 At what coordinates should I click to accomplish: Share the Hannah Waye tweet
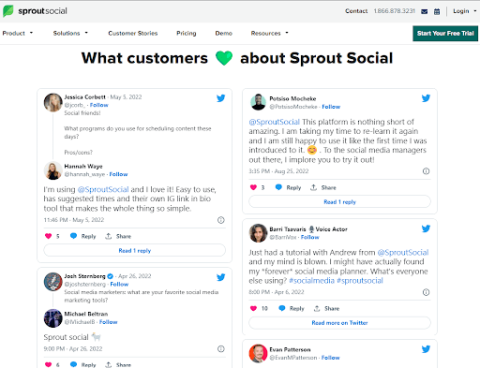coord(118,236)
